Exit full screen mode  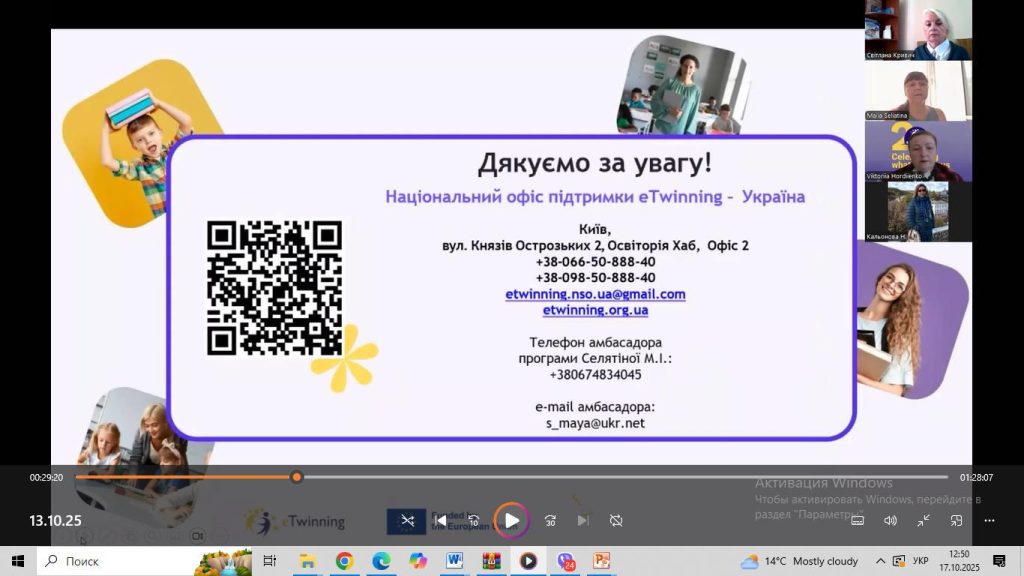pyautogui.click(x=923, y=520)
